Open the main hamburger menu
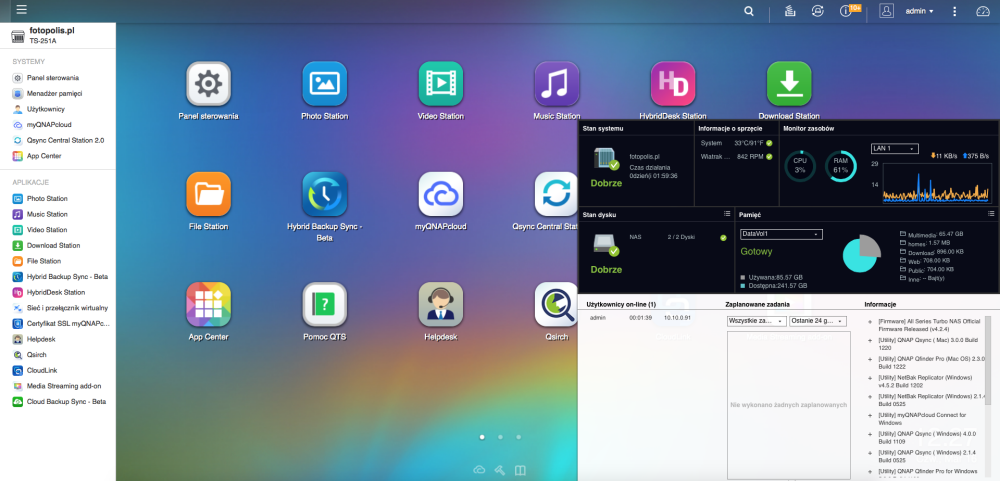Viewport: 1000px width, 481px height. coord(22,10)
